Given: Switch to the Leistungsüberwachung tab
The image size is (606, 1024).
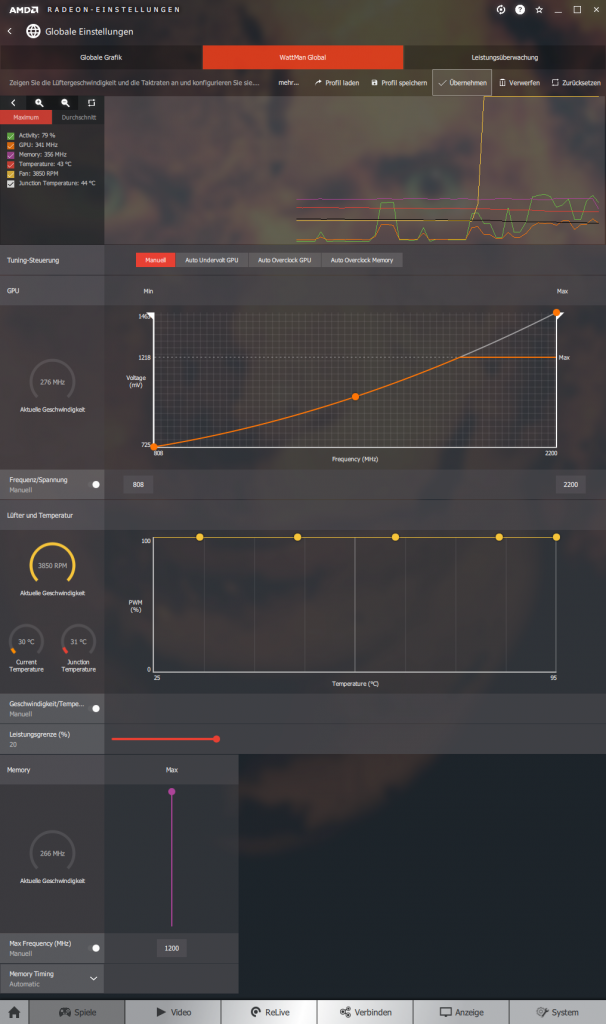Looking at the screenshot, I should [x=505, y=57].
